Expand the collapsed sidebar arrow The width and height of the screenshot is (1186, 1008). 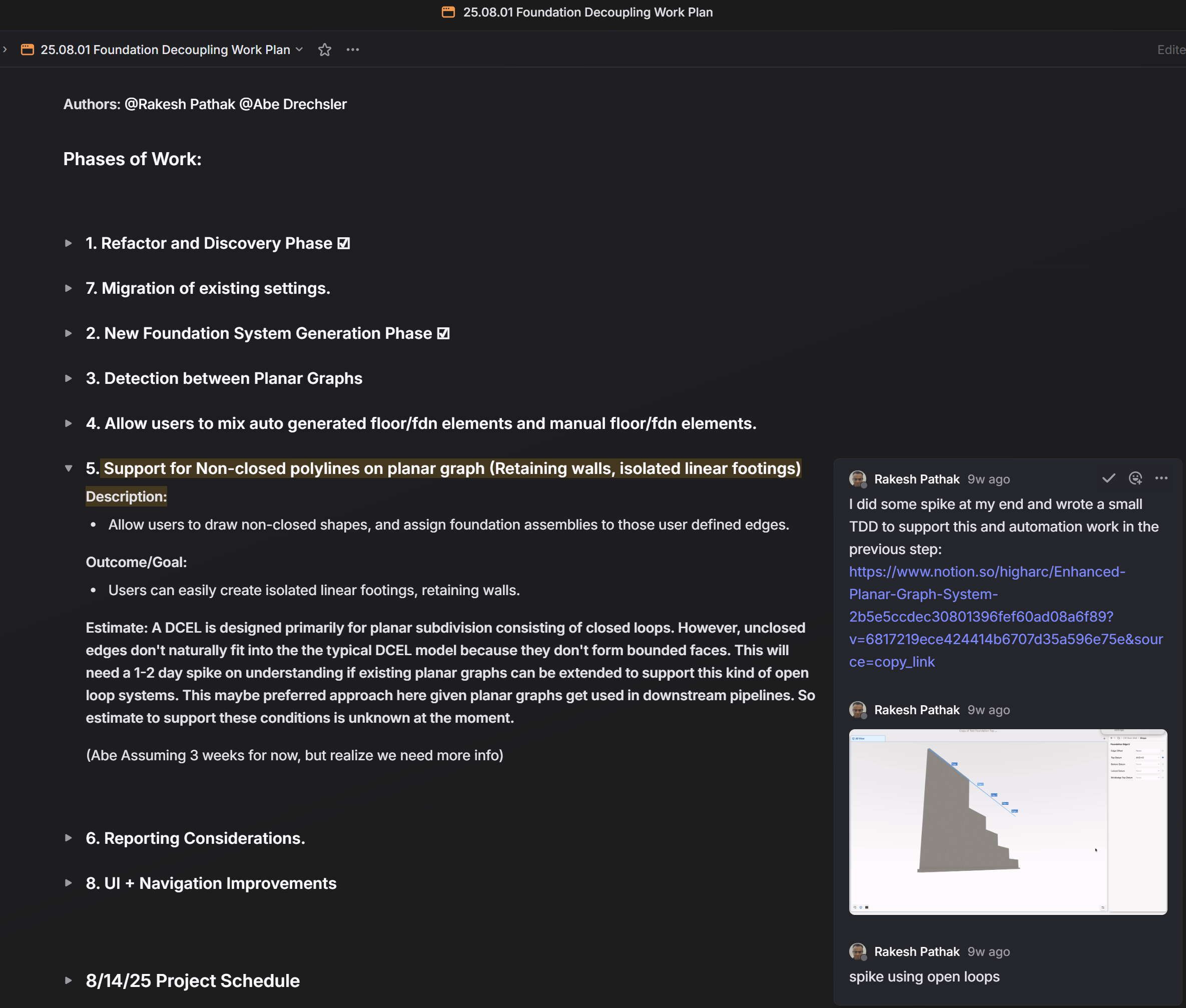click(5, 50)
